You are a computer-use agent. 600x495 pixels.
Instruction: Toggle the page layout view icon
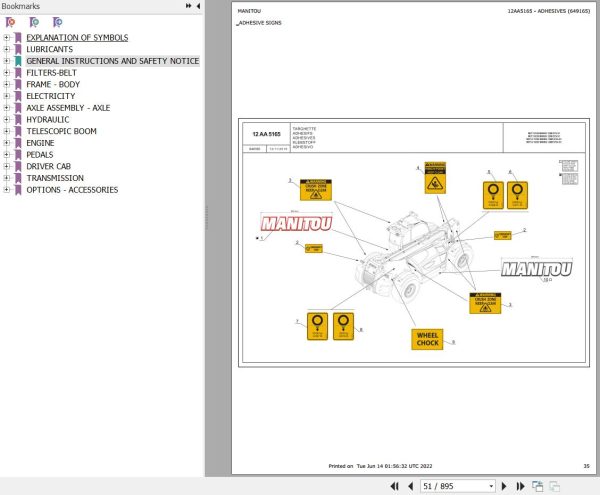coord(537,486)
